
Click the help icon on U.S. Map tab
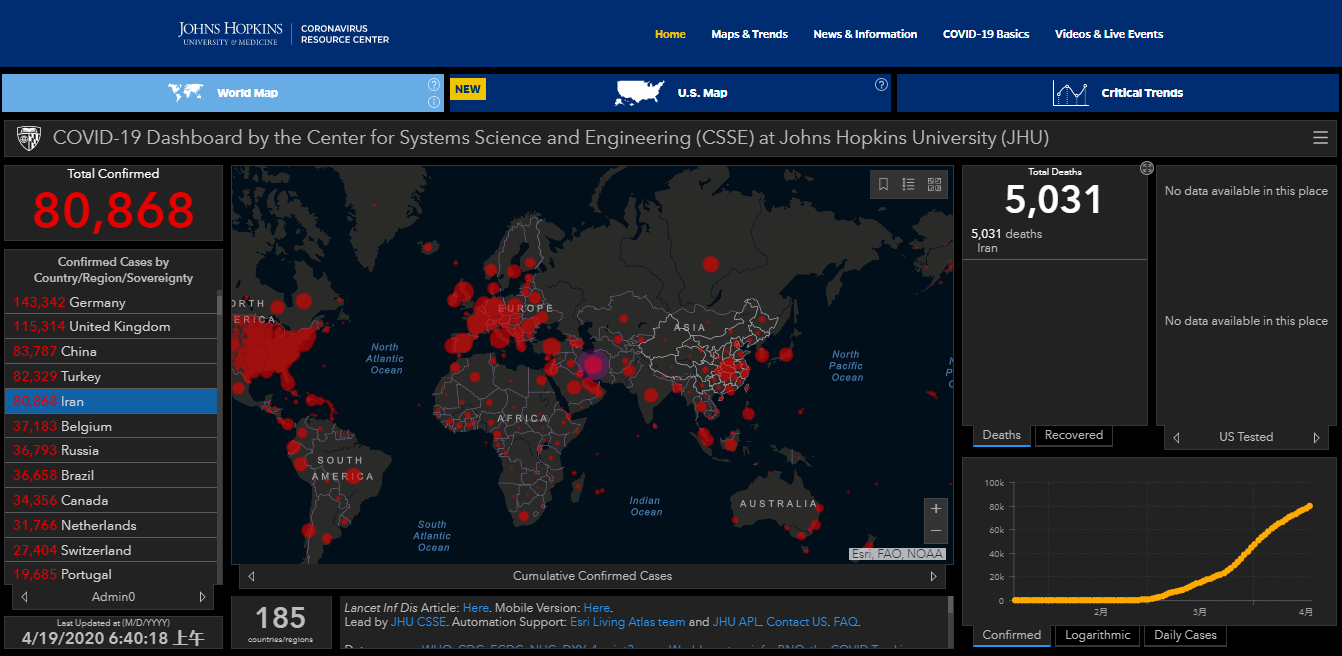pyautogui.click(x=881, y=84)
